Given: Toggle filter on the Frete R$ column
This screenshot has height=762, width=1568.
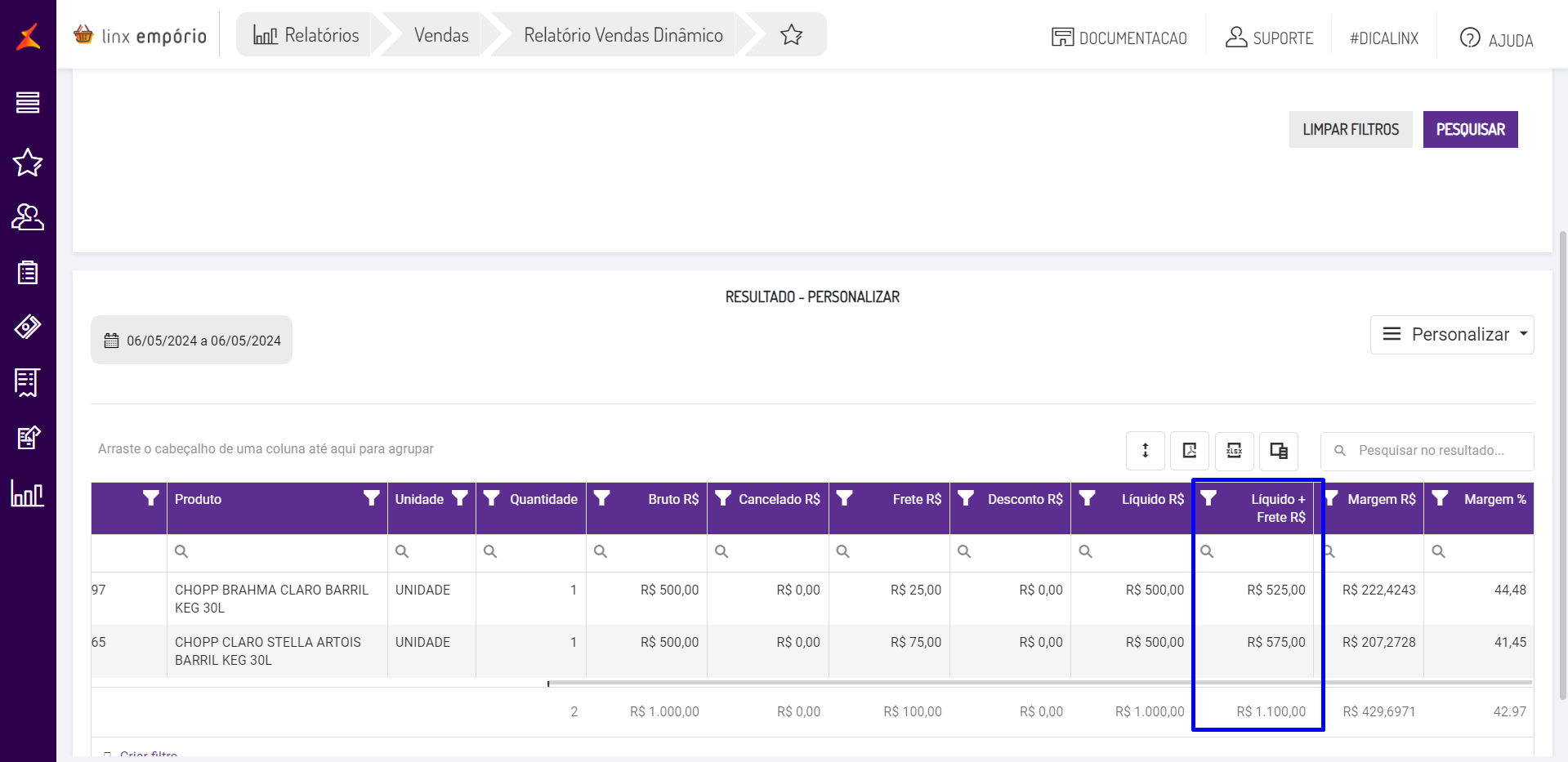Looking at the screenshot, I should (845, 498).
